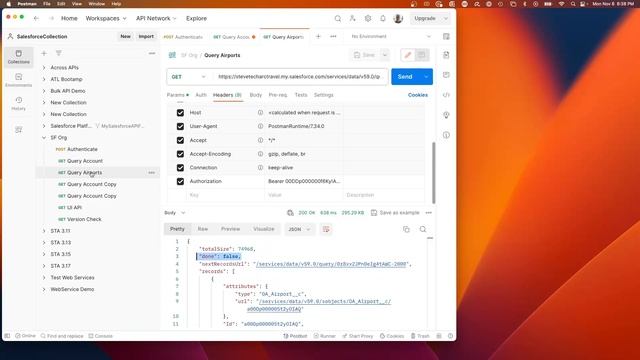Open the History sidebar panel

point(18,103)
